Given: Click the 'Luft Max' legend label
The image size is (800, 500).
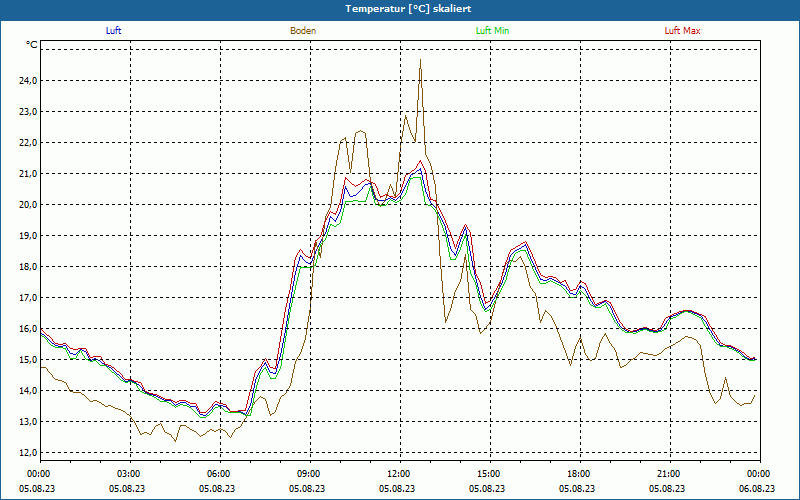Looking at the screenshot, I should (x=682, y=31).
